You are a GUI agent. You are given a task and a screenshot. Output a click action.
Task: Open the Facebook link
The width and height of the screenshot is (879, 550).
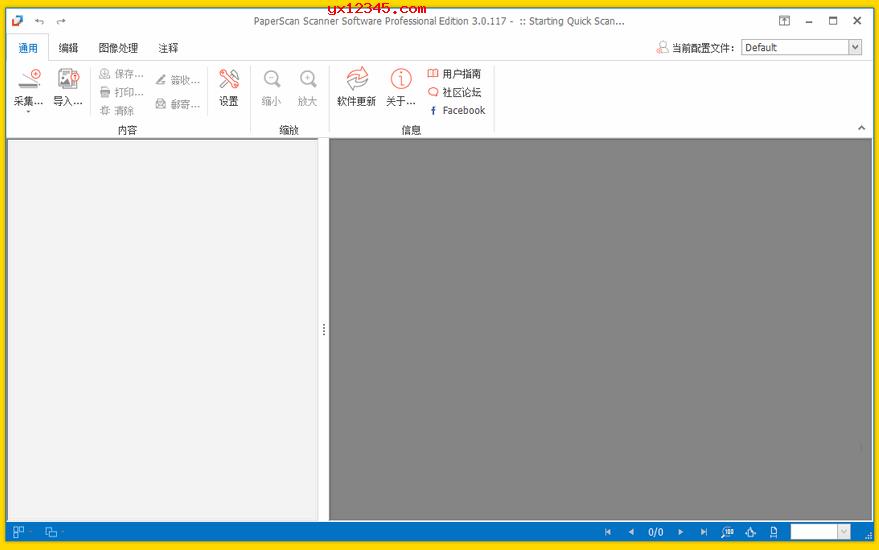tap(457, 110)
